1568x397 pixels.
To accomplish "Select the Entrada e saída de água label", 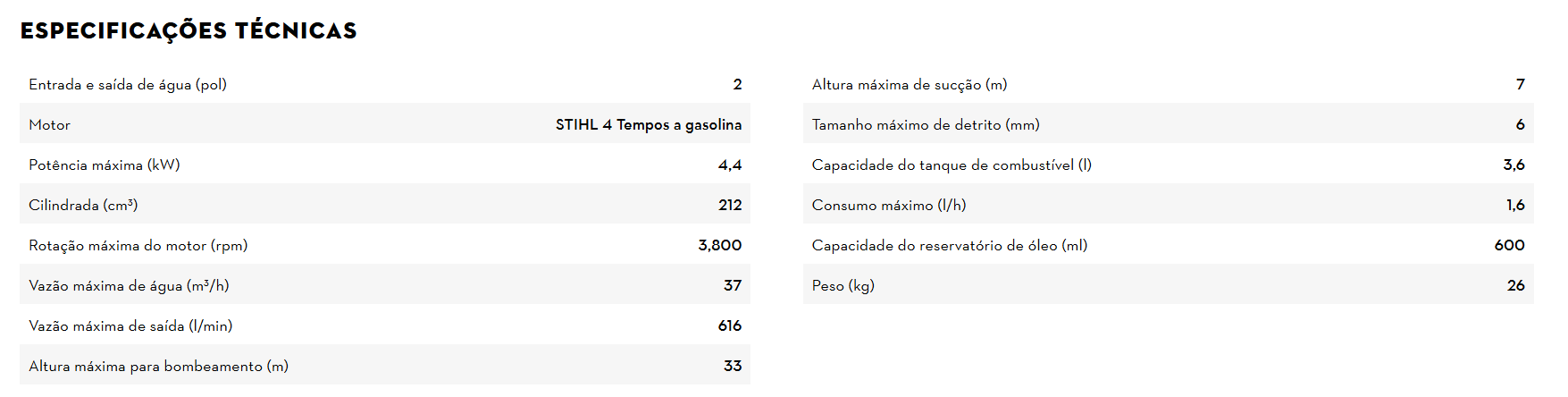I will (x=128, y=85).
